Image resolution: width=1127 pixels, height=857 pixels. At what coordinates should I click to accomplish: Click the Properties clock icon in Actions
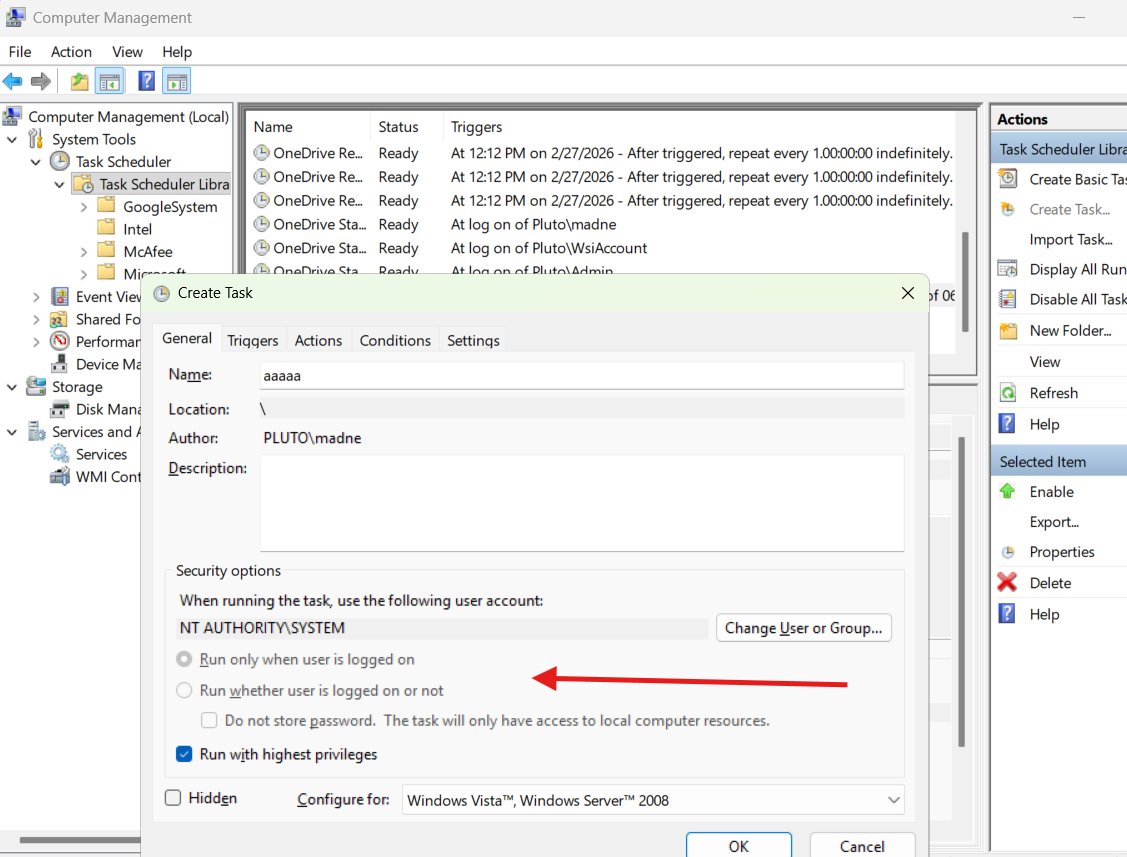[x=1008, y=552]
